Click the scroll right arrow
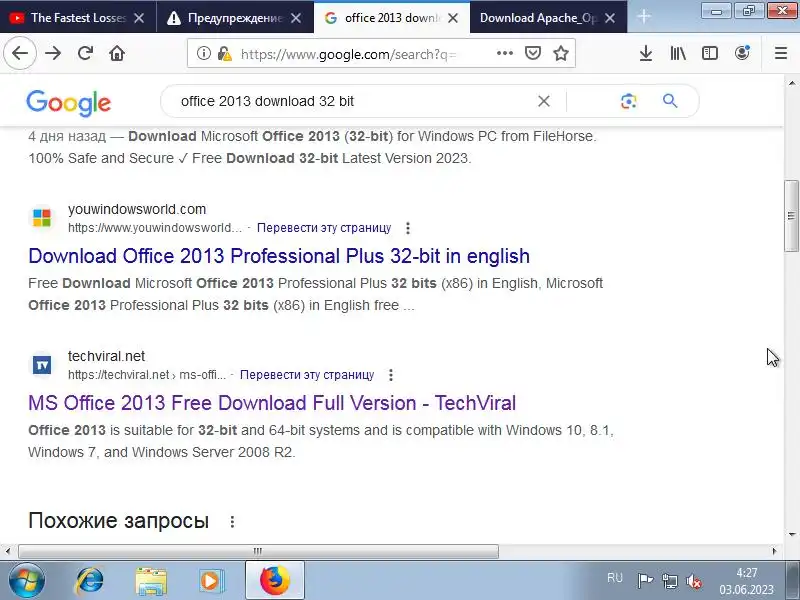This screenshot has width=800, height=600. (774, 551)
